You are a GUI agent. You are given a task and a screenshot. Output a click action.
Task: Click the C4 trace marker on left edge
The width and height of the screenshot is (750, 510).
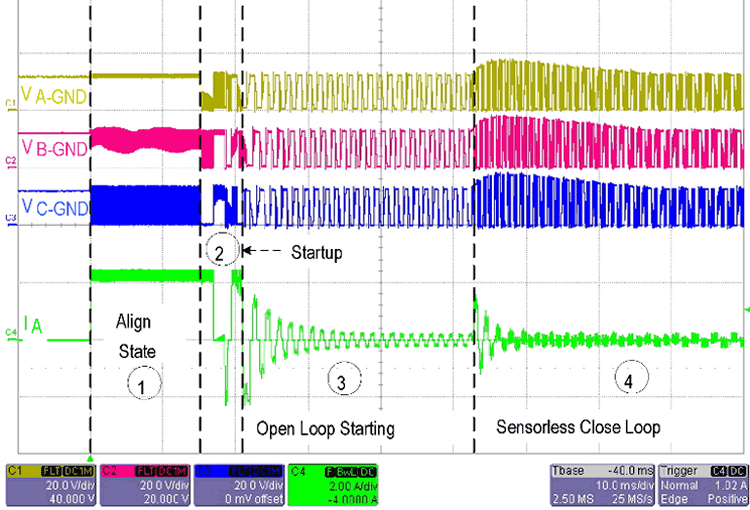[x=9, y=330]
